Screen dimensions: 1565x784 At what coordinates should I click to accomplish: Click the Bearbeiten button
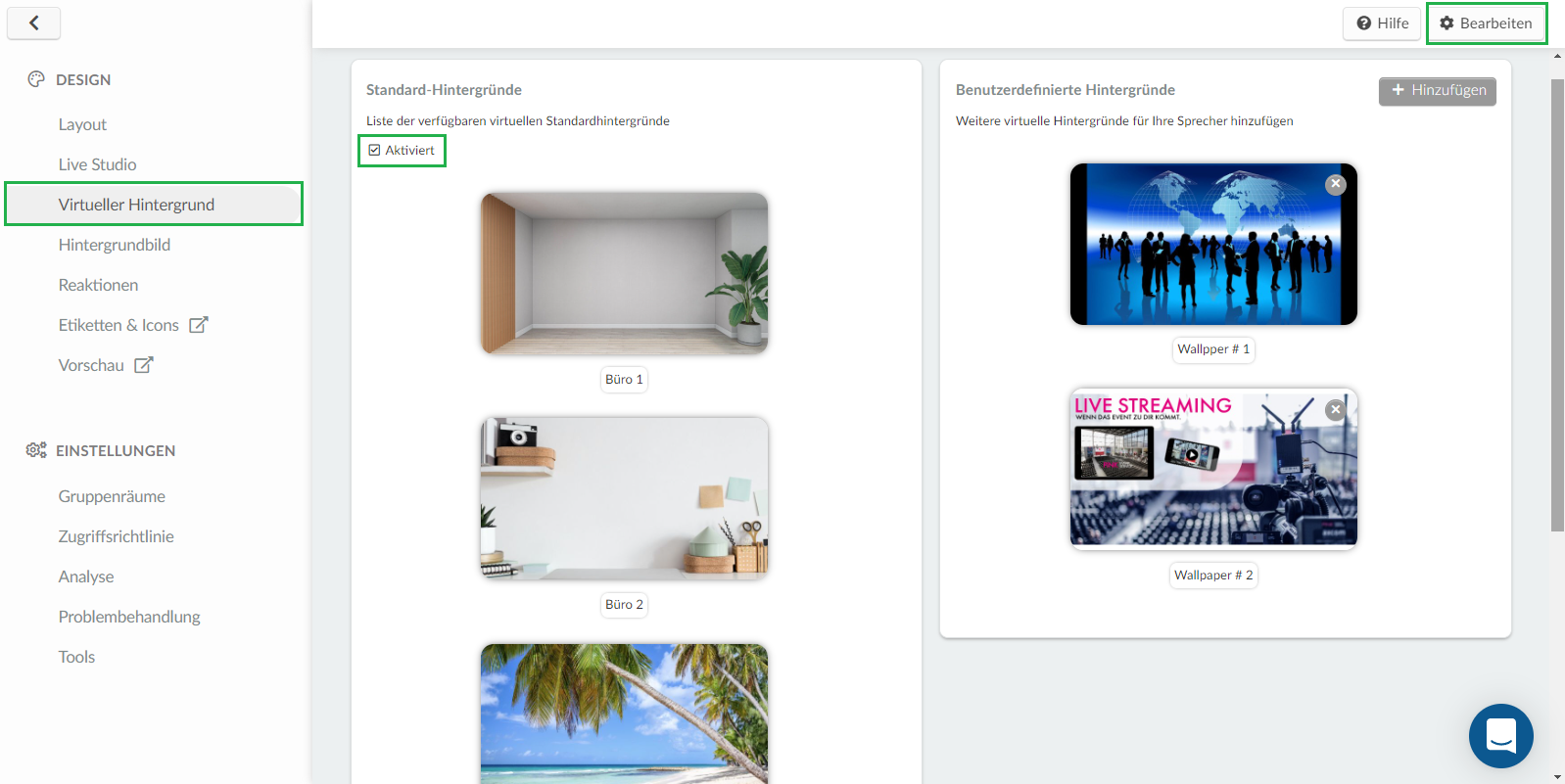[1487, 23]
